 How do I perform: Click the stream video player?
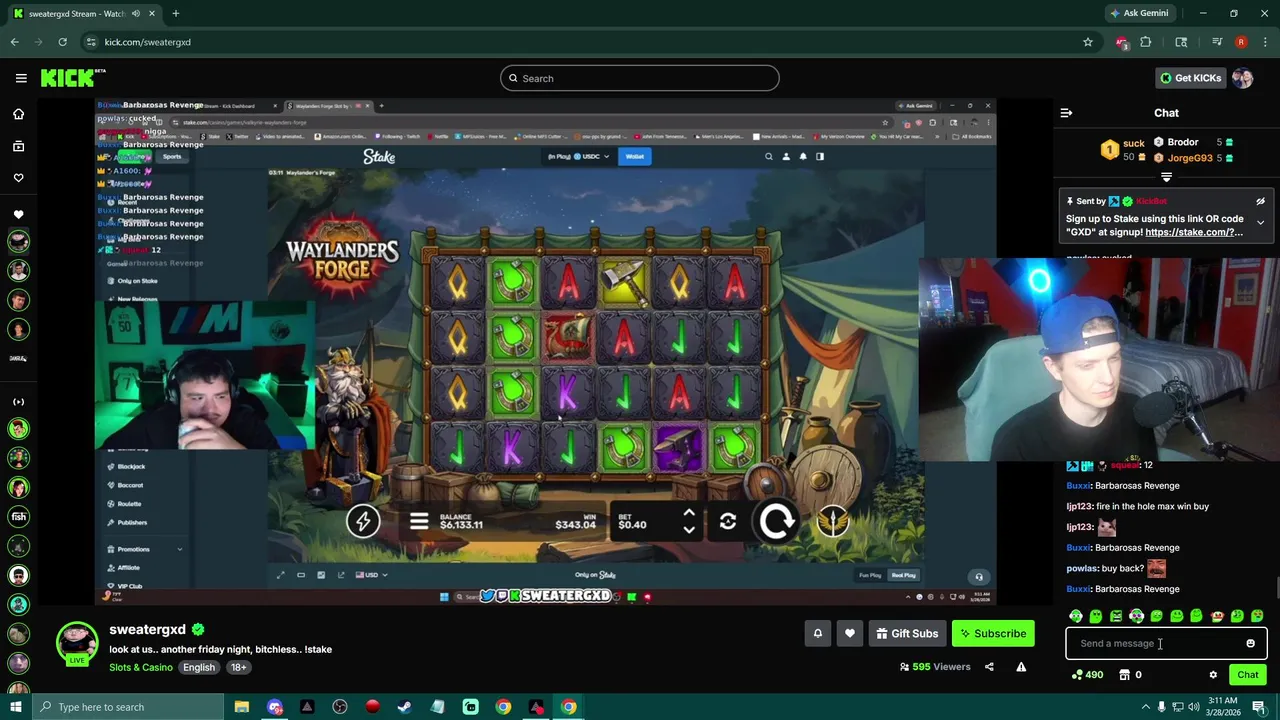tap(545, 352)
